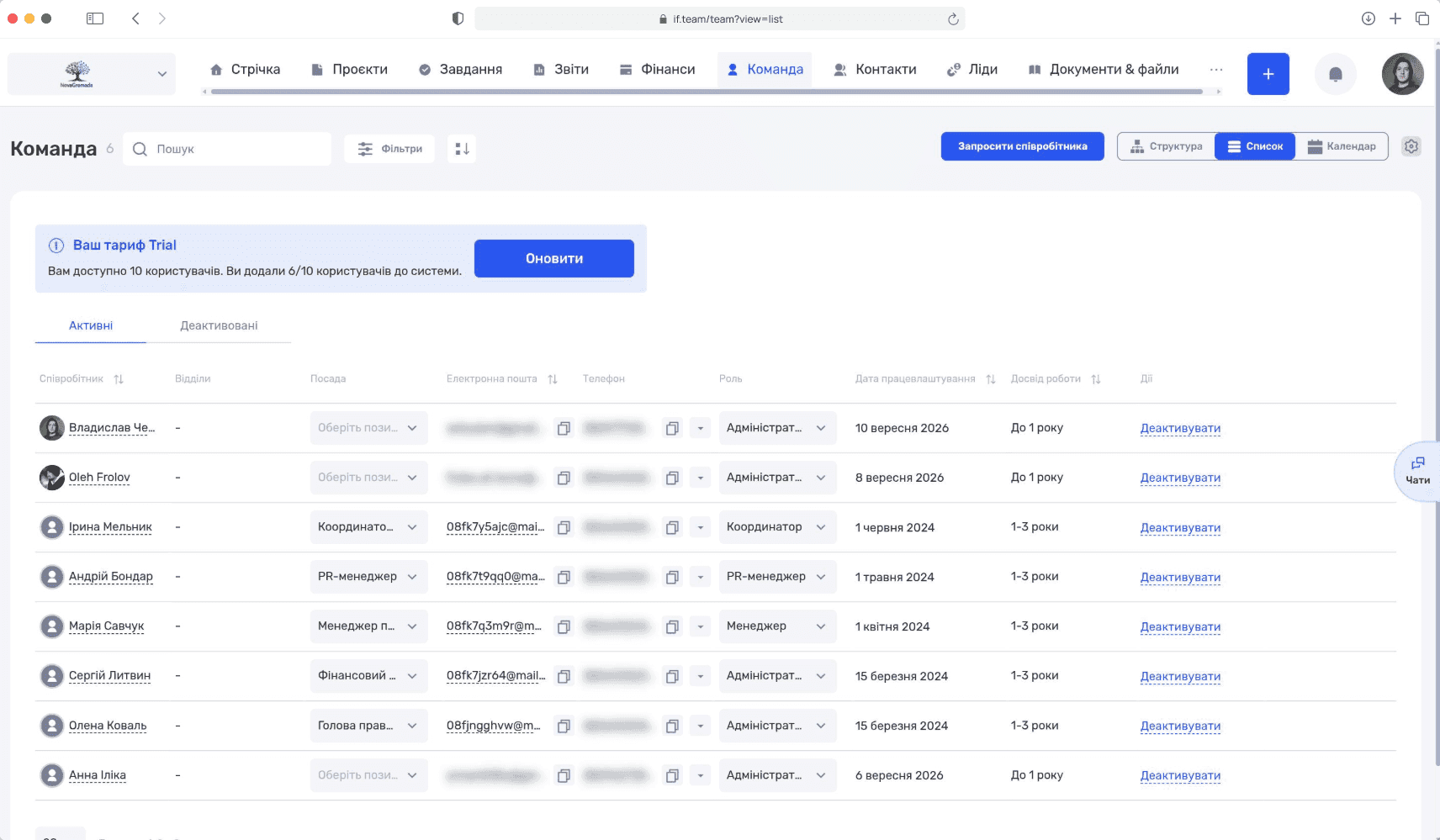The image size is (1440, 840).
Task: Click the Пошук search field
Action: click(x=227, y=149)
